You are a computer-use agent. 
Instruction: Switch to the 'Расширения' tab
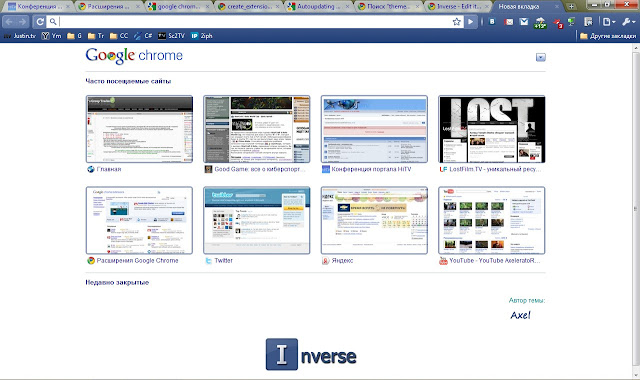pyautogui.click(x=108, y=7)
